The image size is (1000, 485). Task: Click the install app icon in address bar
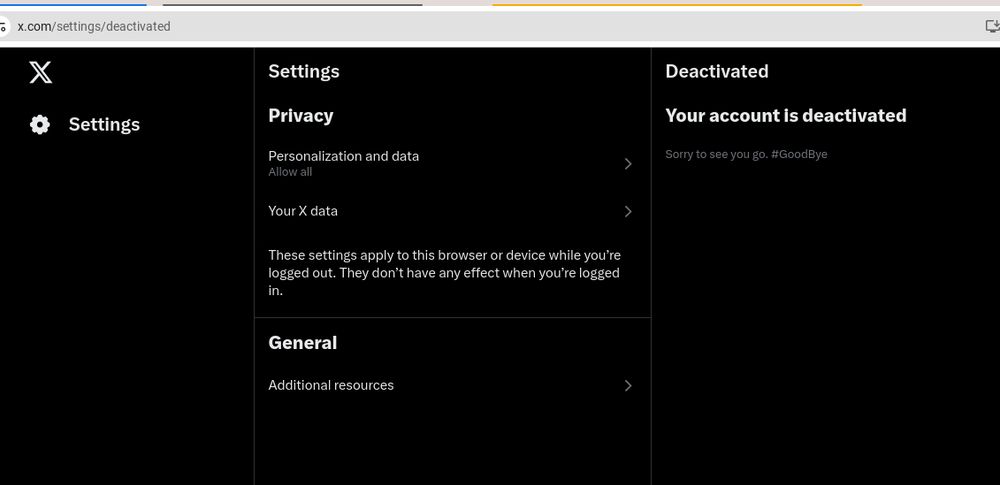point(992,26)
